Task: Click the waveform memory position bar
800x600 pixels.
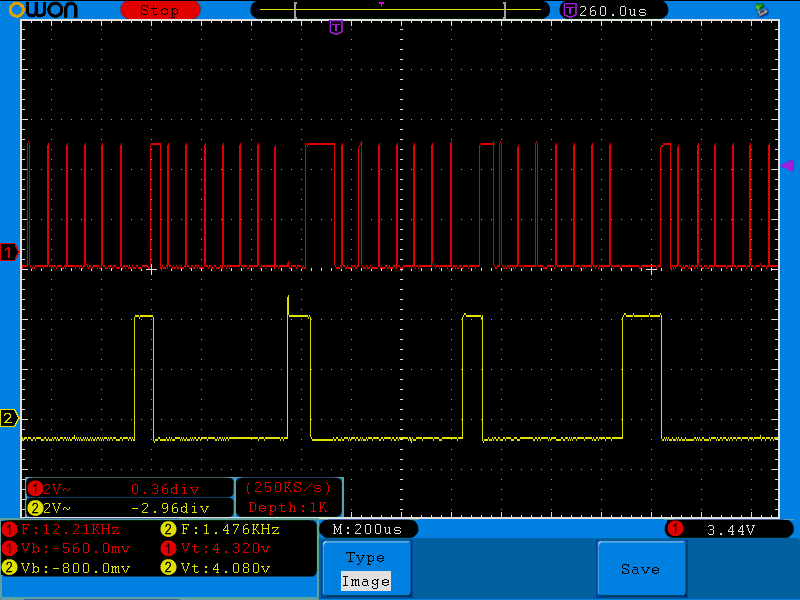Action: 400,9
